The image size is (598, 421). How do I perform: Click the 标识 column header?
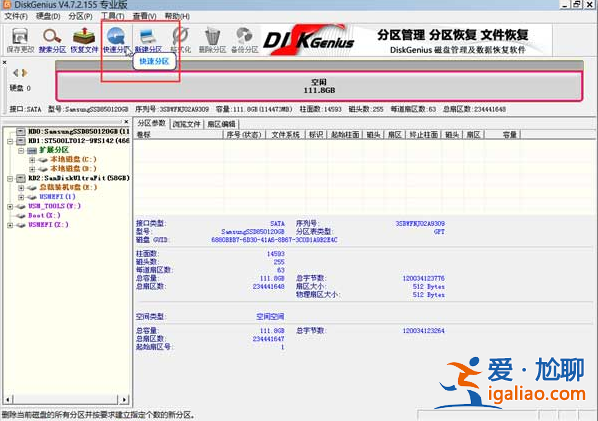(x=316, y=135)
